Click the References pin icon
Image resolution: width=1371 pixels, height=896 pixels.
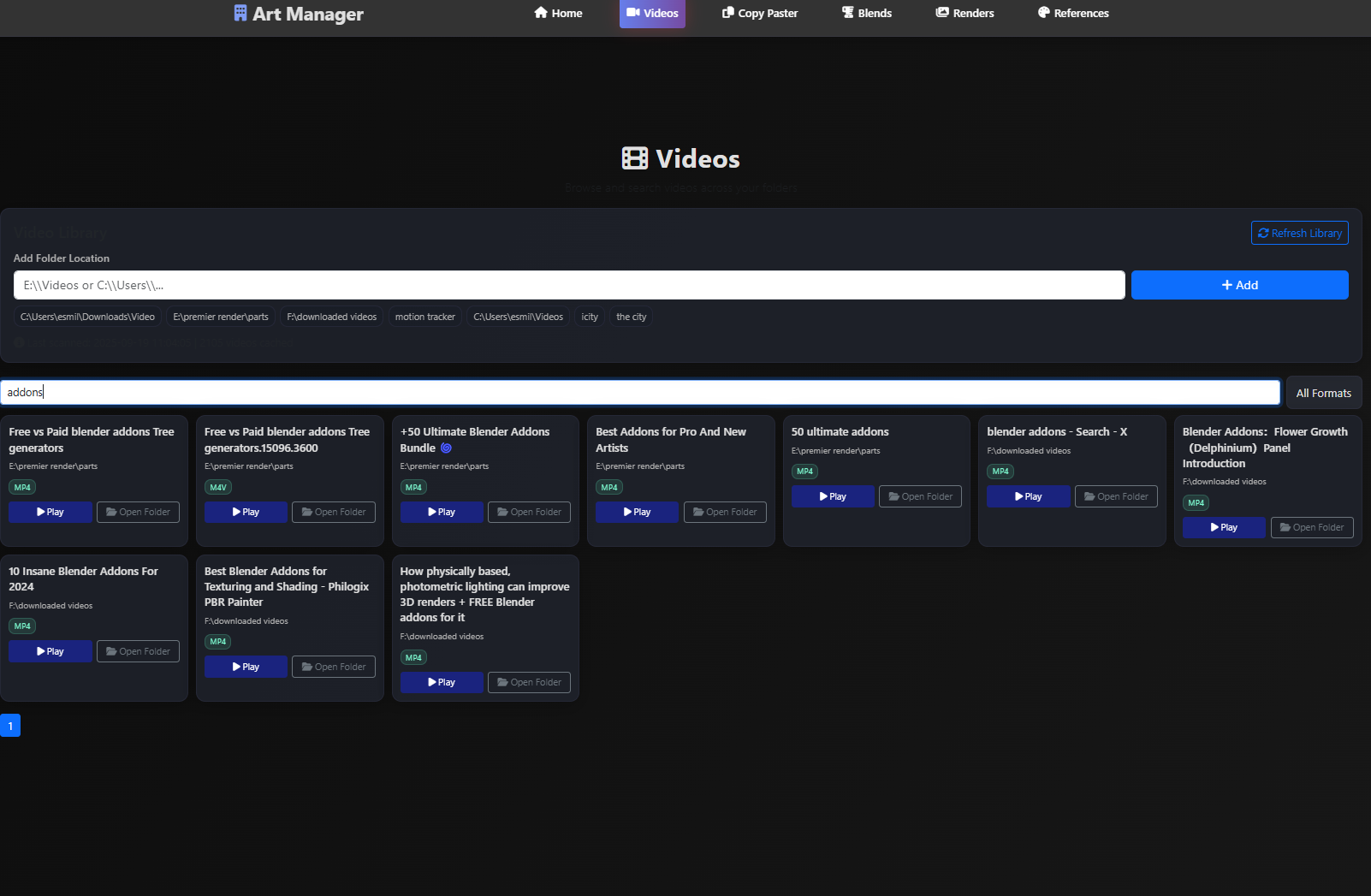click(x=1043, y=13)
